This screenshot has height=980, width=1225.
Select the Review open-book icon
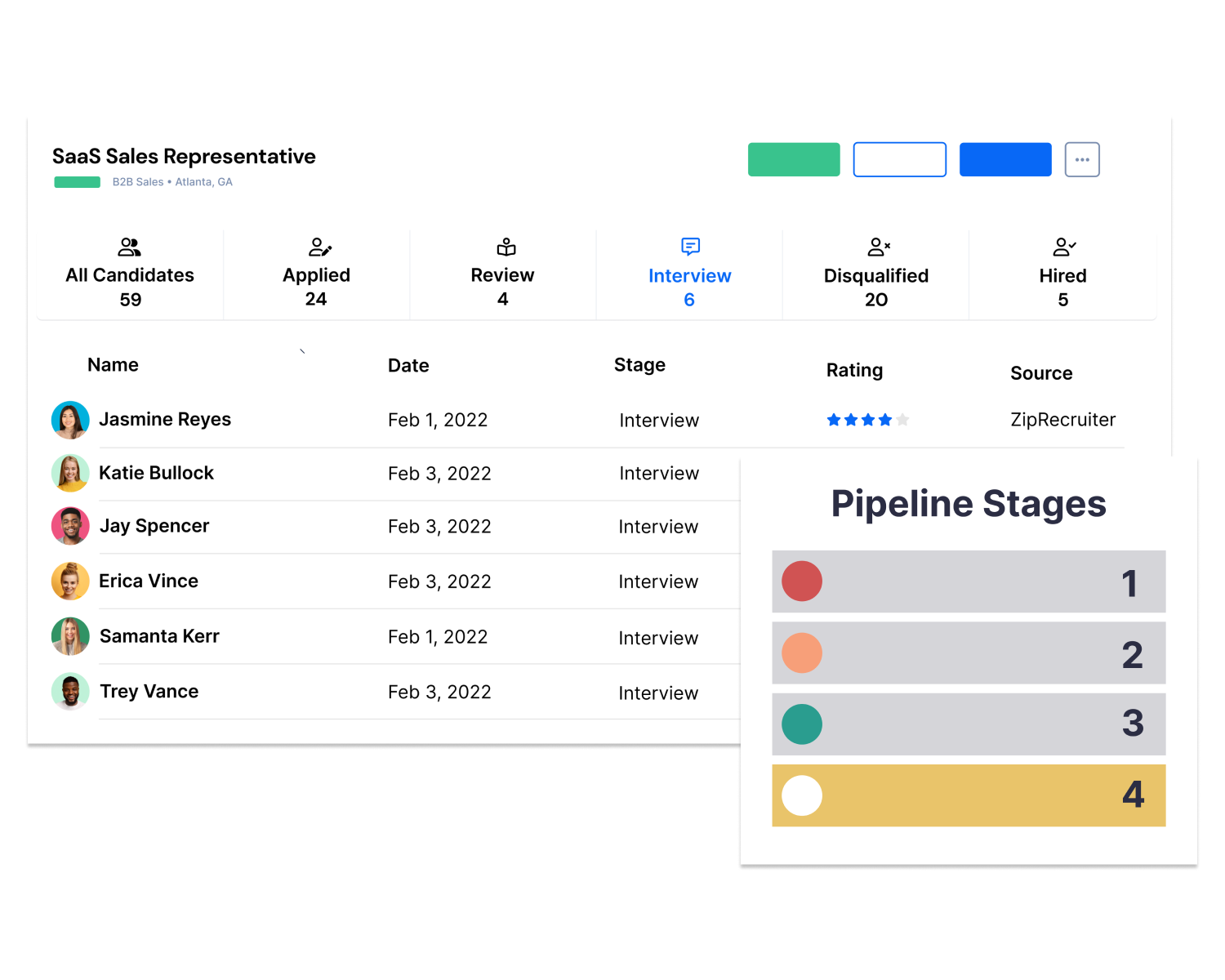tap(504, 247)
